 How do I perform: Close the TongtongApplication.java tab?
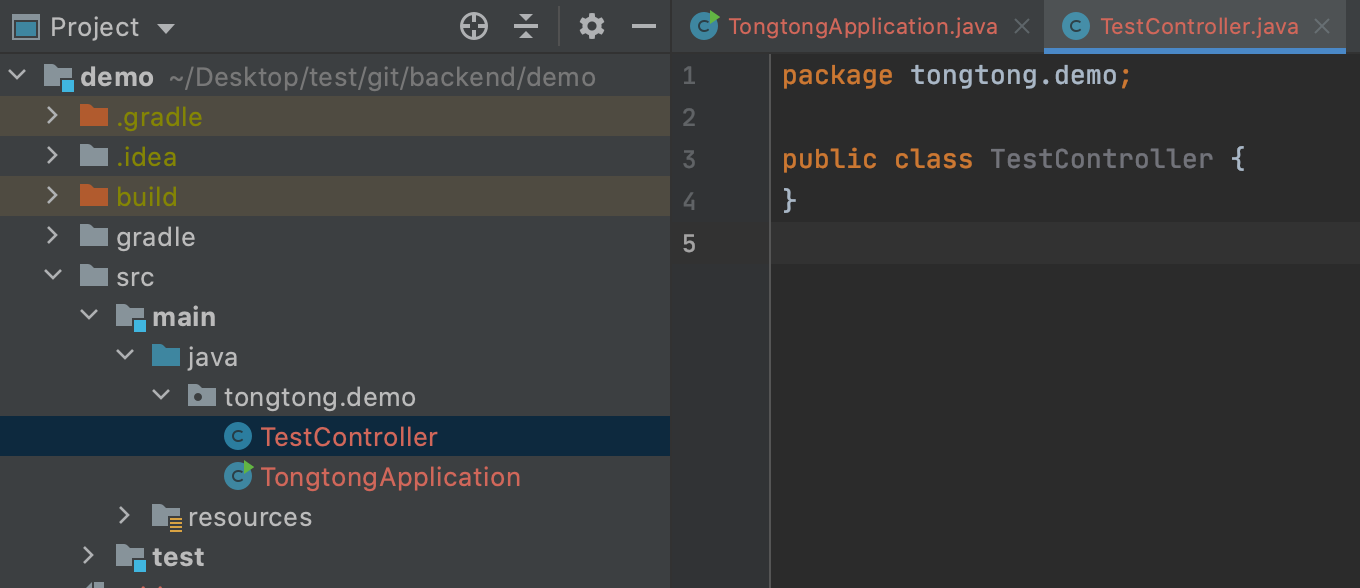pyautogui.click(x=1022, y=27)
